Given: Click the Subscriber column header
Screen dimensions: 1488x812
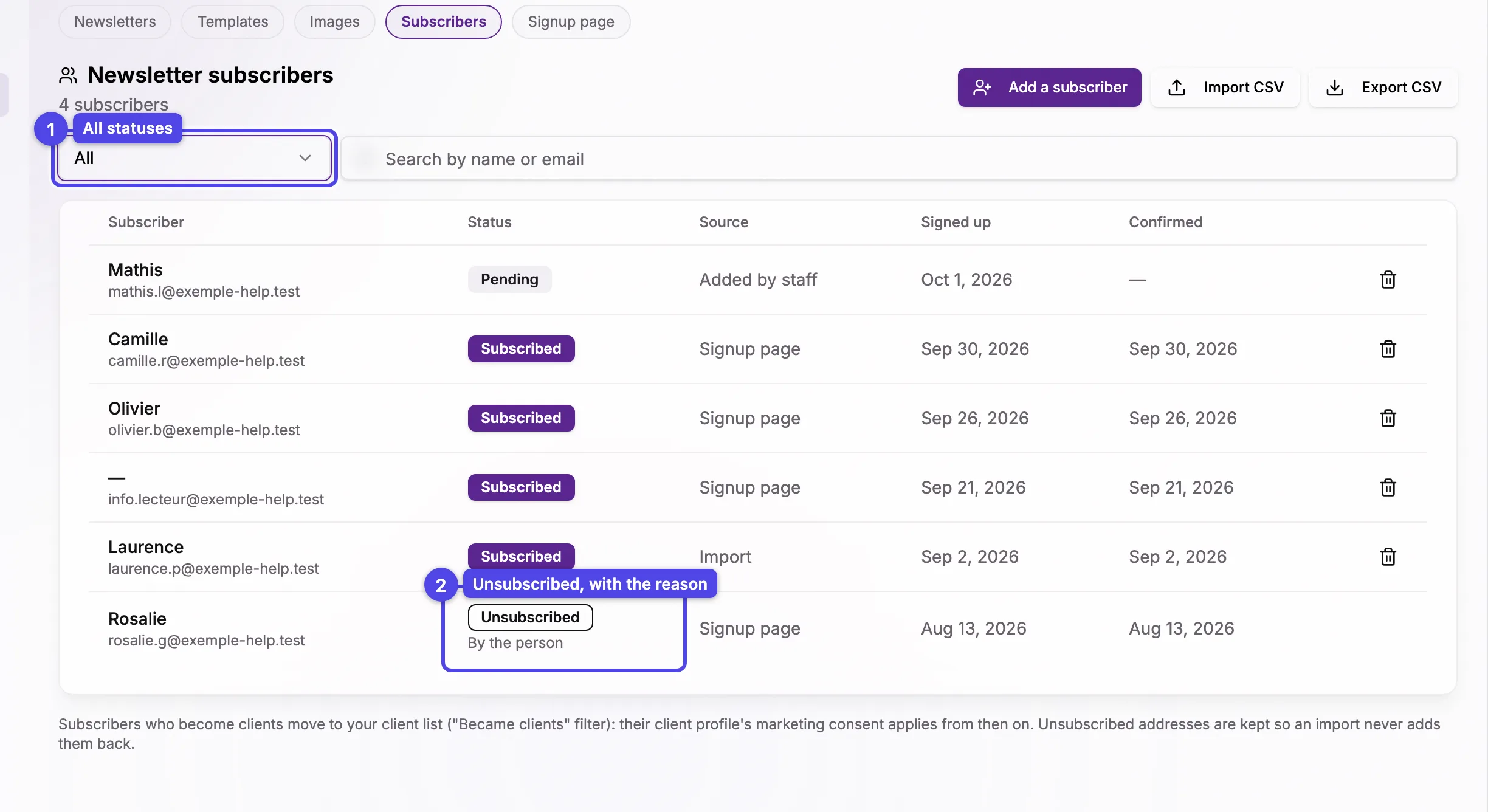Looking at the screenshot, I should tap(146, 222).
